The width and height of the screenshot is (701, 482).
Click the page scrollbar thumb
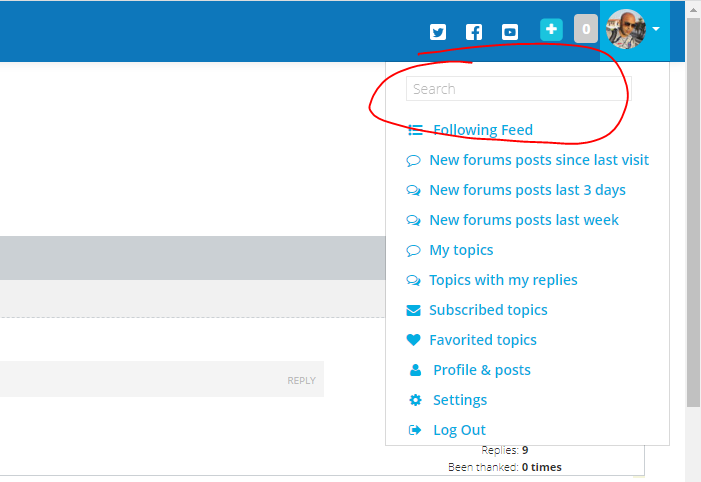[x=693, y=212]
